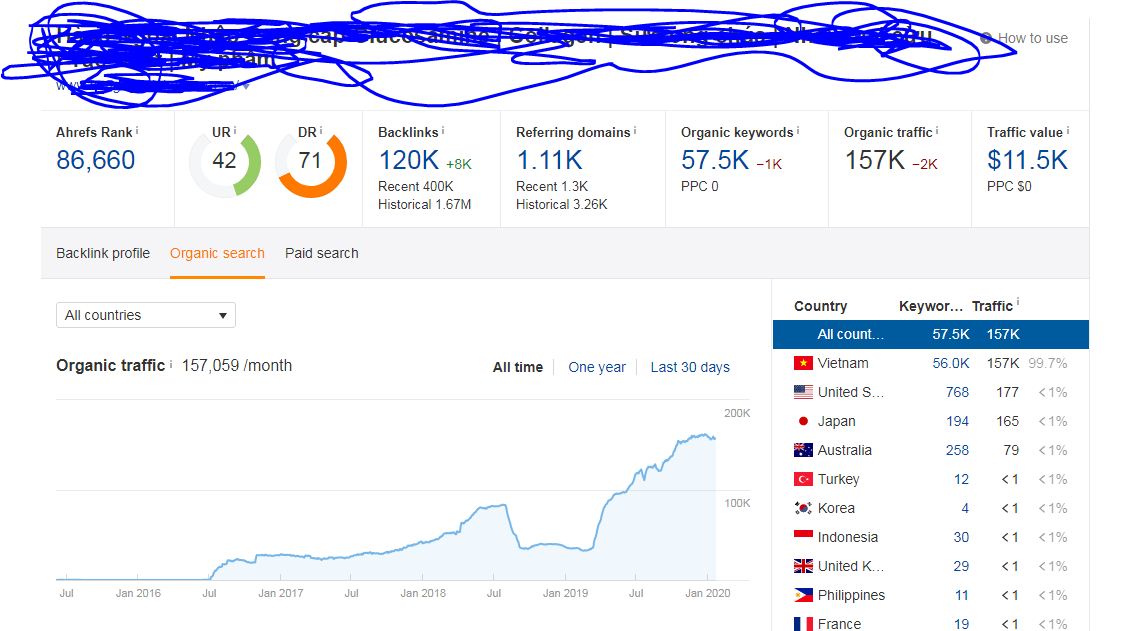Open Japan keywords count 194

(x=957, y=422)
